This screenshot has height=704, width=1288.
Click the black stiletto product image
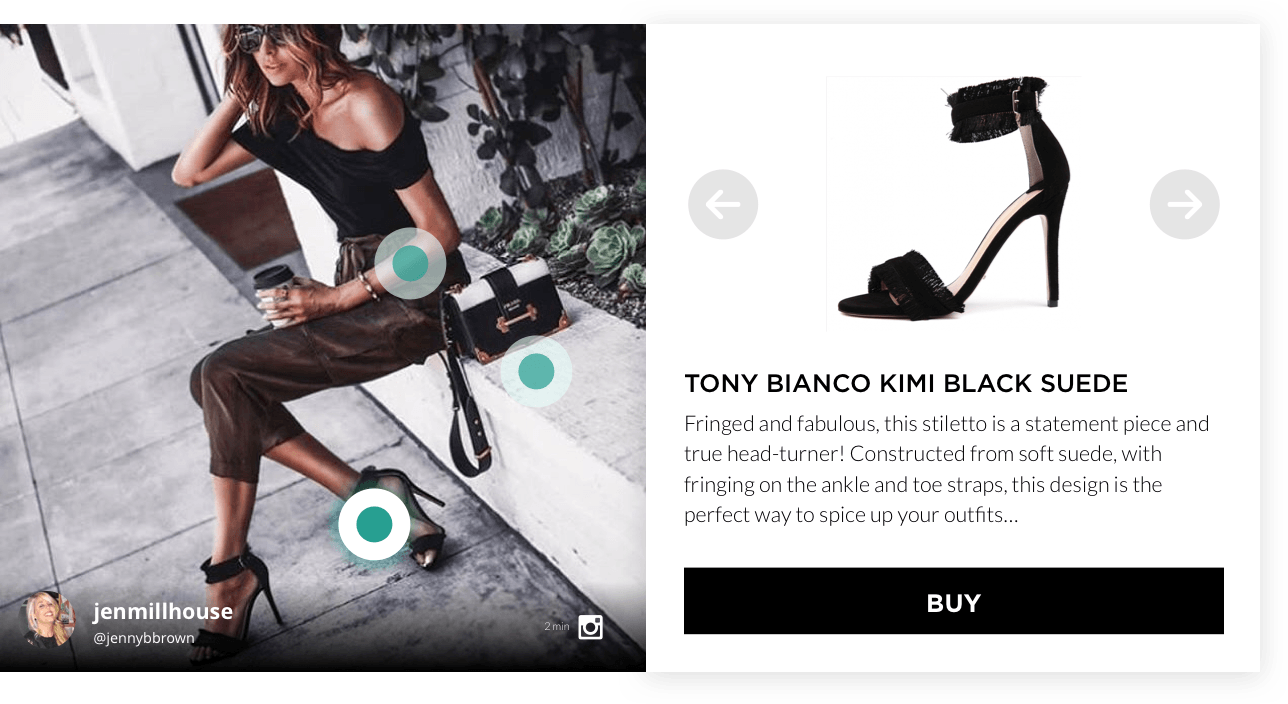(954, 204)
